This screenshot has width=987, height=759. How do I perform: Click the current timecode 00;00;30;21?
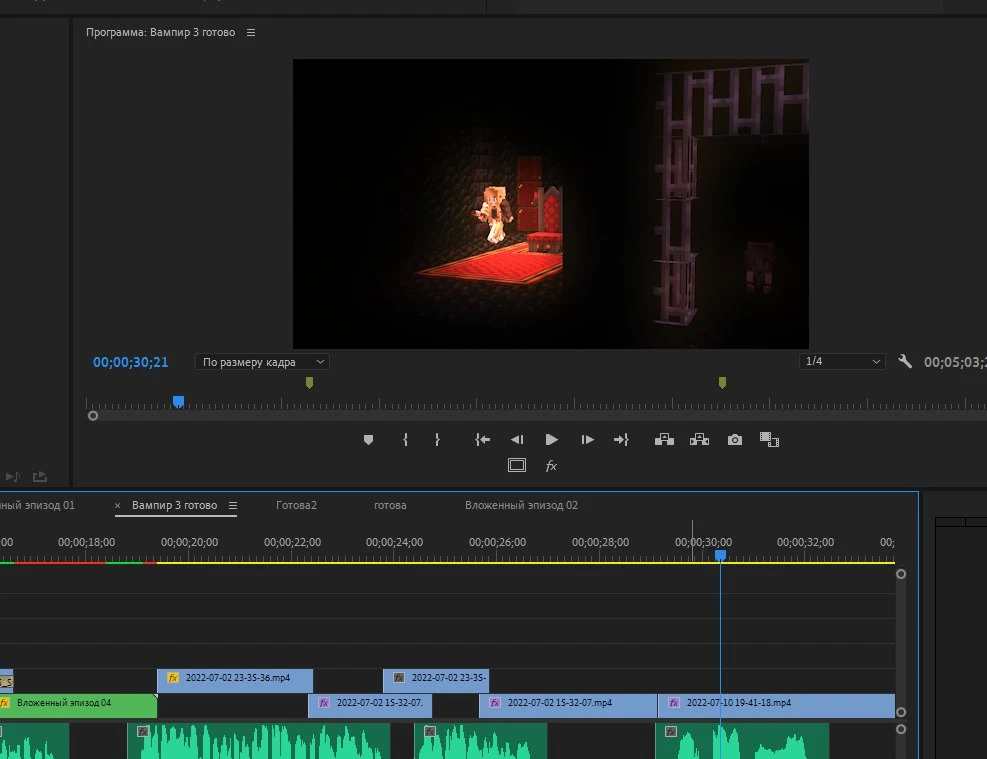130,362
